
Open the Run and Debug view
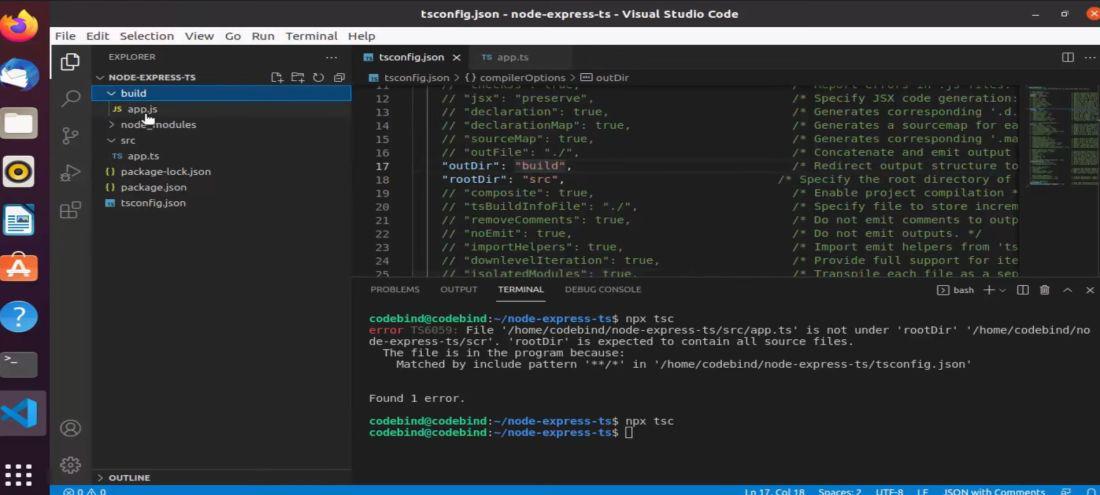click(x=70, y=173)
